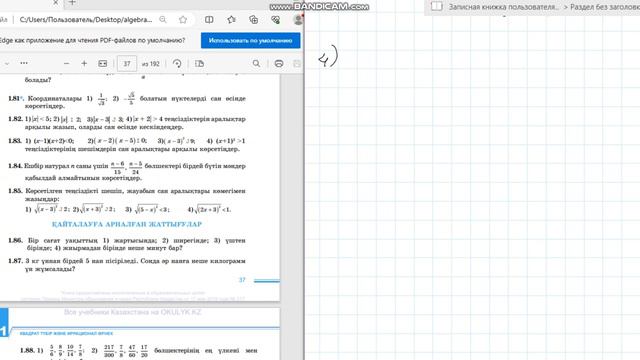640x360 pixels.
Task: Zoom out the PDF with minus
Action: 67,64
